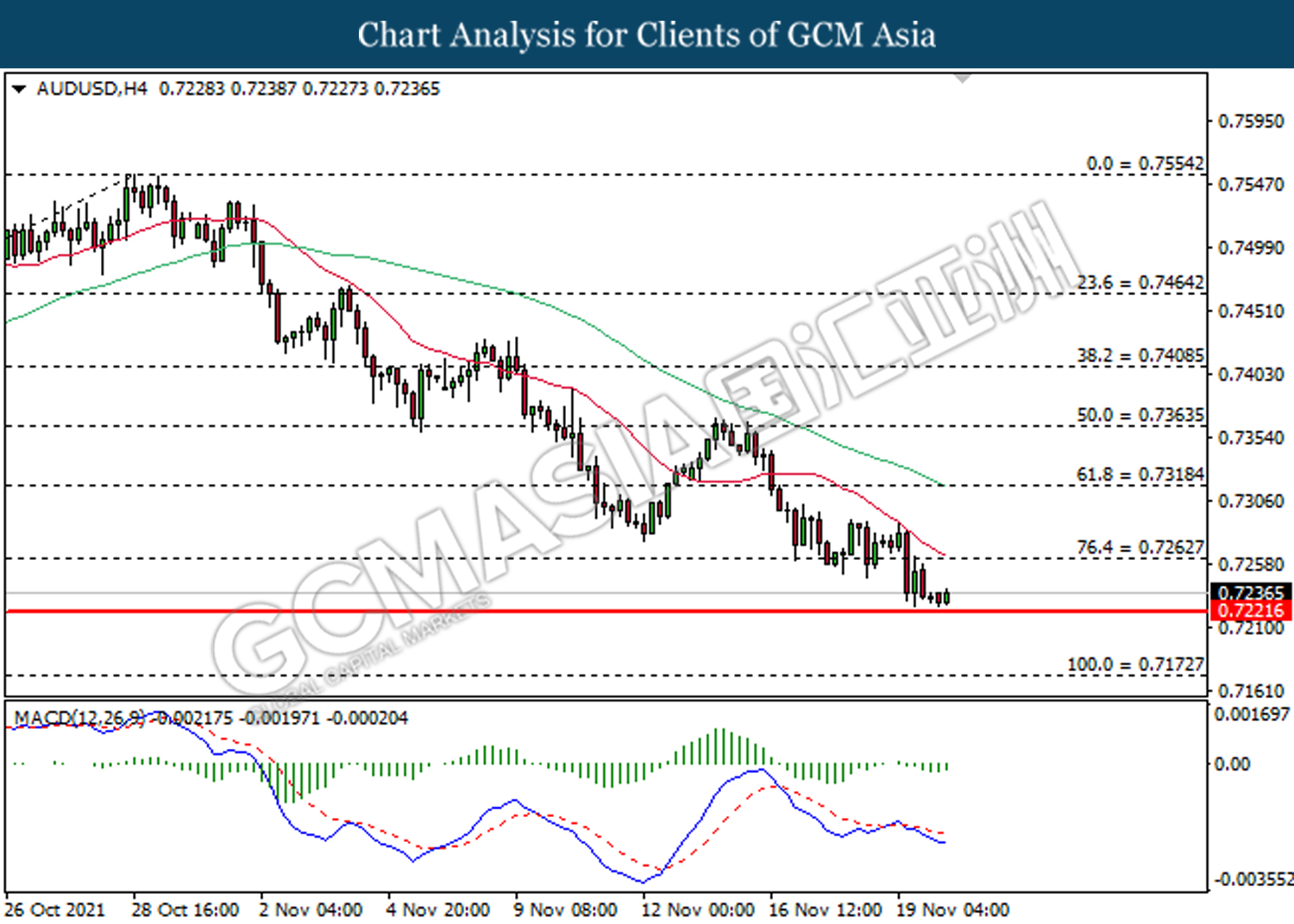Click the 38.2 = 0.74085 Fibonacci label
1294x924 pixels.
1140,355
